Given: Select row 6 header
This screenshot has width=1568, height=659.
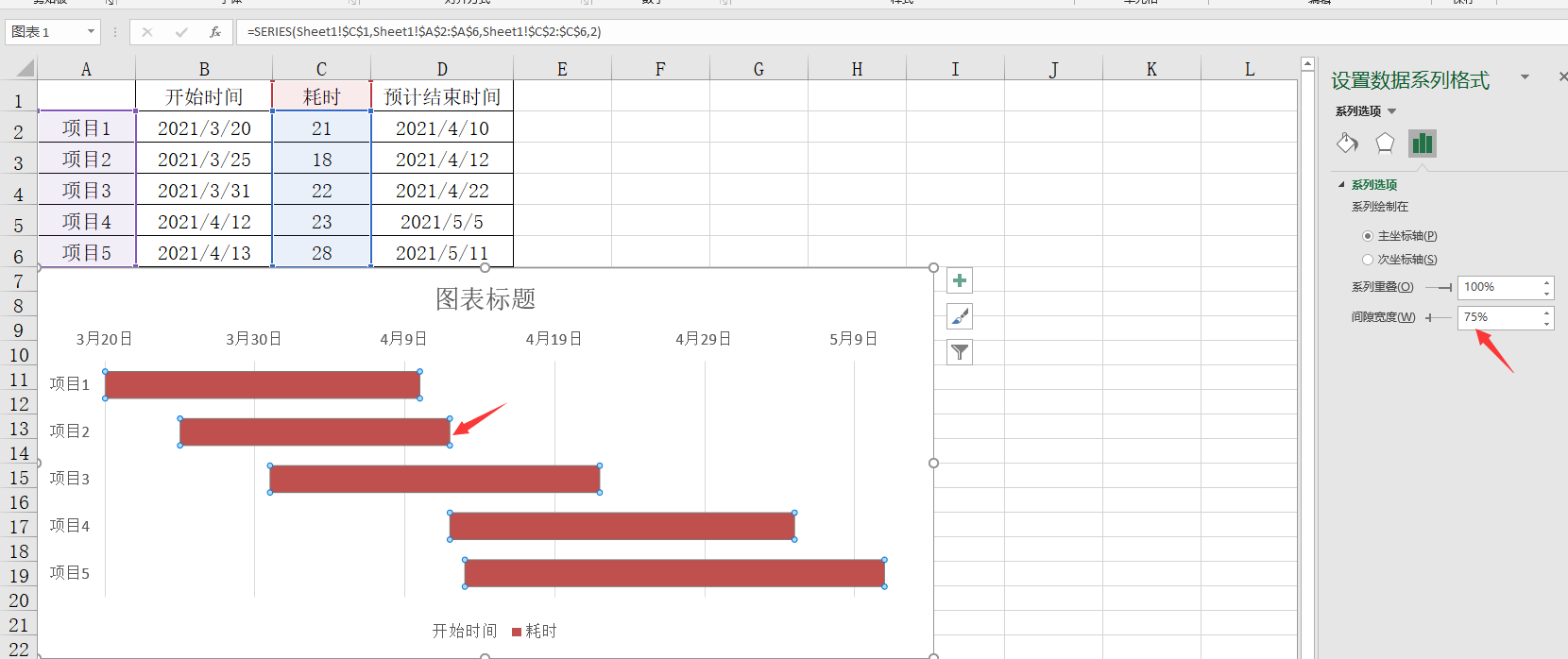Looking at the screenshot, I should tap(18, 256).
